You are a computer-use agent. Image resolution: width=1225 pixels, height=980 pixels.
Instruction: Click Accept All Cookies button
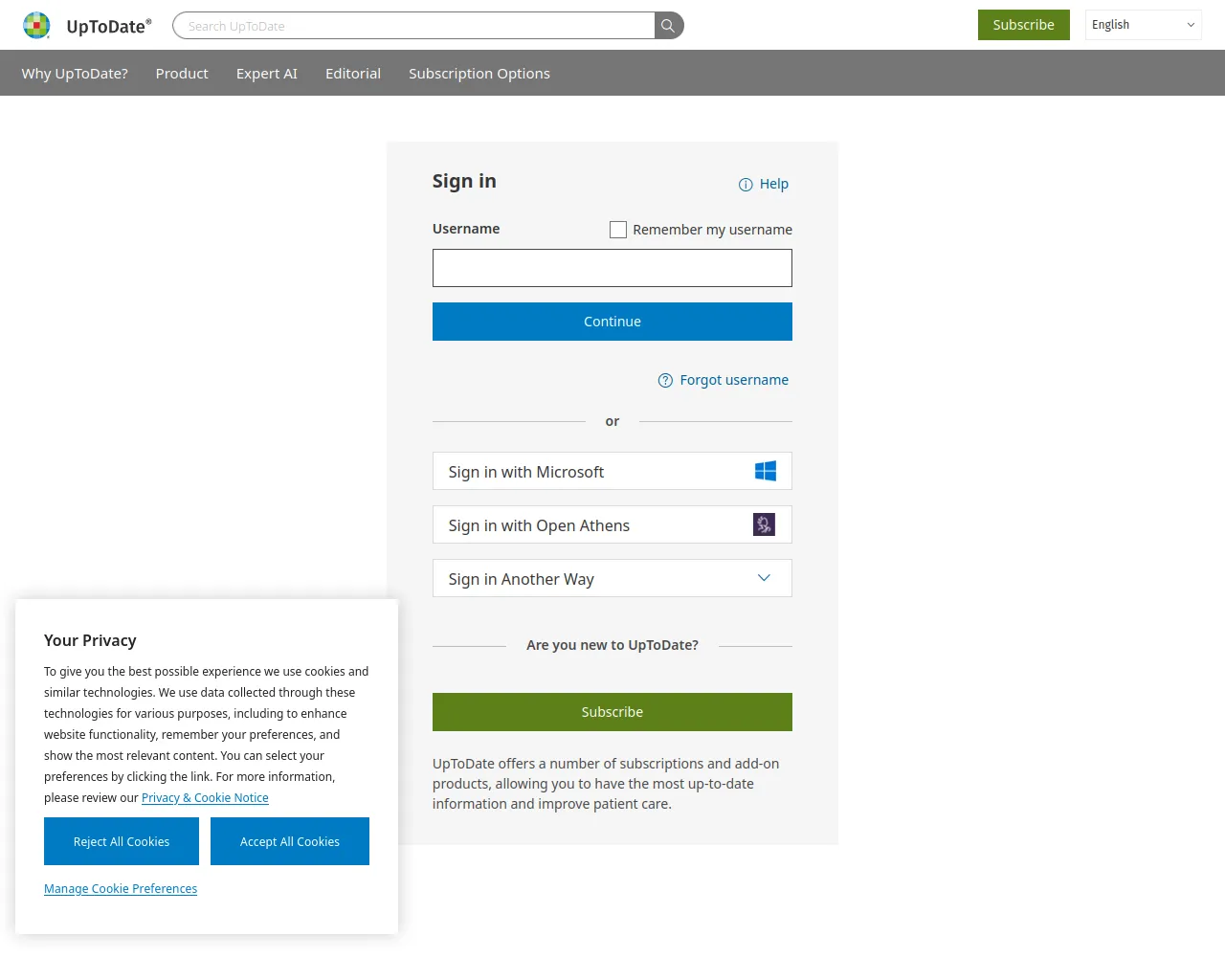pyautogui.click(x=290, y=841)
